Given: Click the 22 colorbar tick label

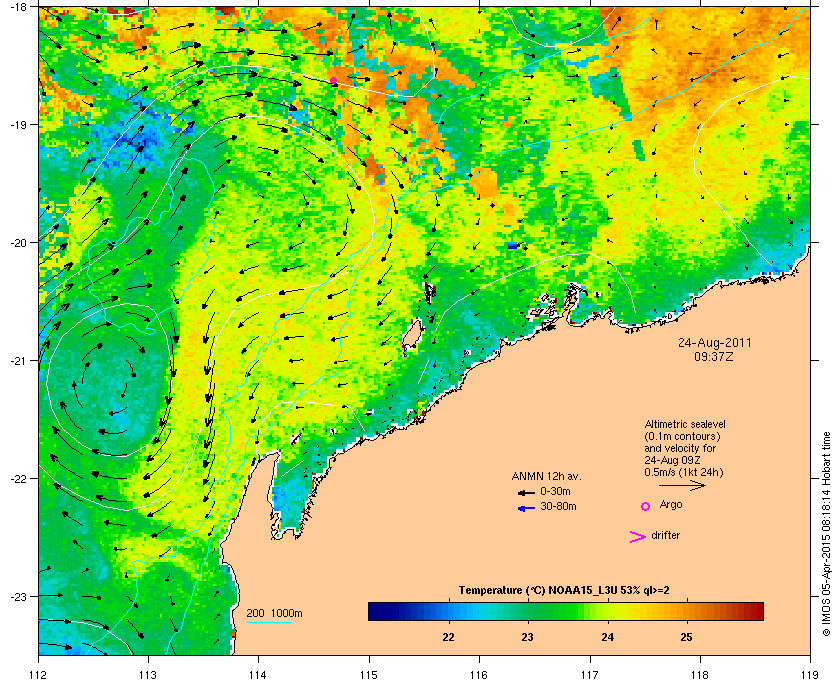Looking at the screenshot, I should tap(448, 638).
